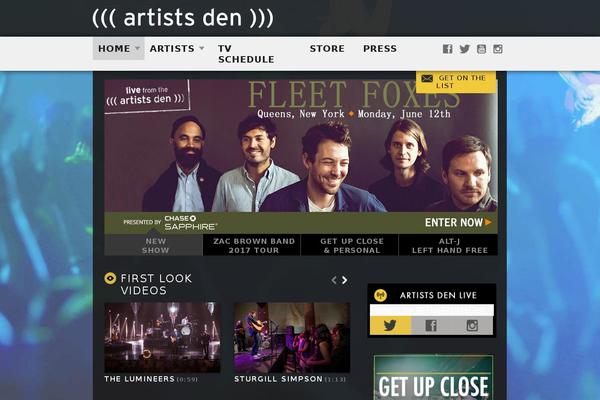Switch to Zac Brown Band 2017 Tour tab
This screenshot has height=400, width=600.
coord(254,245)
